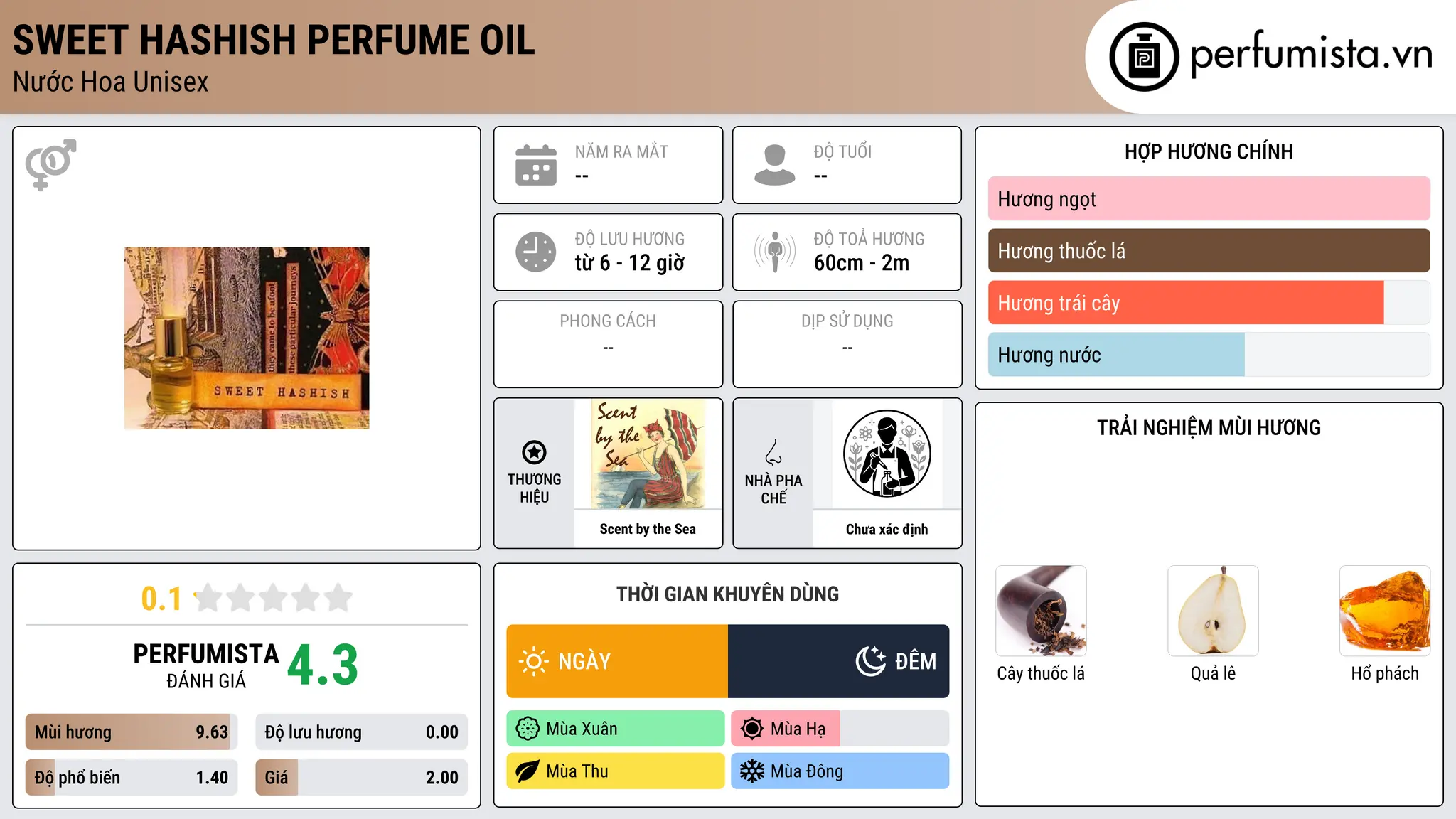Click the perfumer illustration image
The height and width of the screenshot is (819, 1456).
(887, 454)
